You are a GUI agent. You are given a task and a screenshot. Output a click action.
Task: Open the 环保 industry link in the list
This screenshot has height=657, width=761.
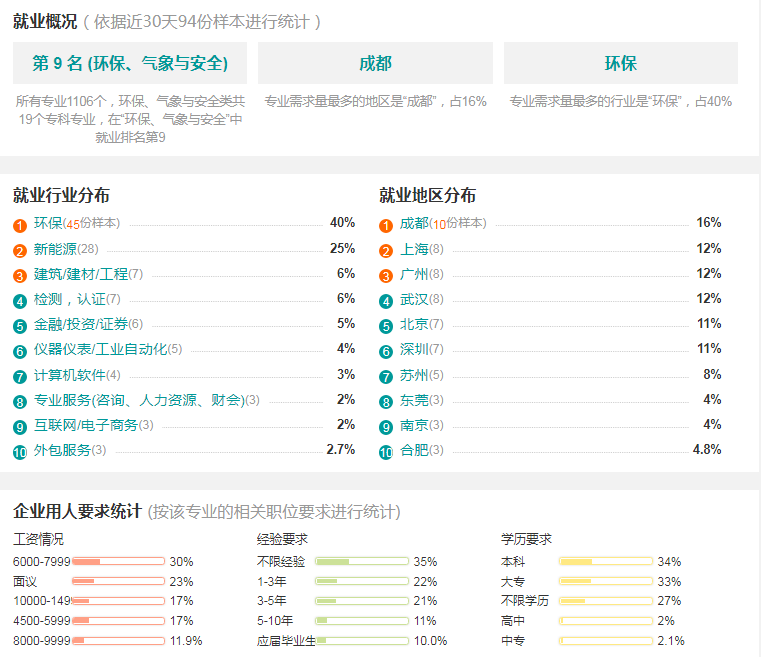(x=48, y=223)
